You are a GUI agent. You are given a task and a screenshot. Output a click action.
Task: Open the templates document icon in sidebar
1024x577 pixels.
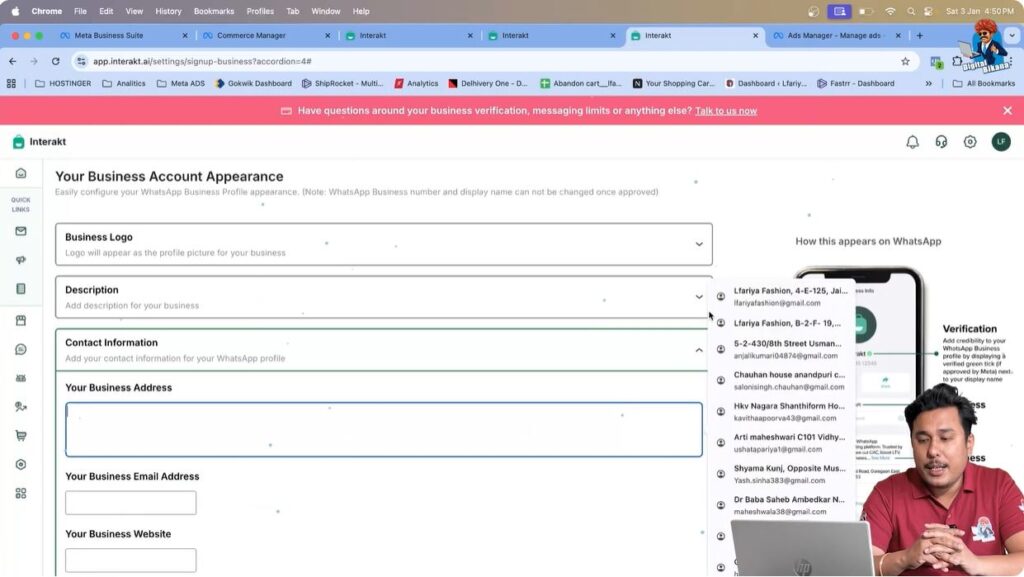[x=21, y=288]
